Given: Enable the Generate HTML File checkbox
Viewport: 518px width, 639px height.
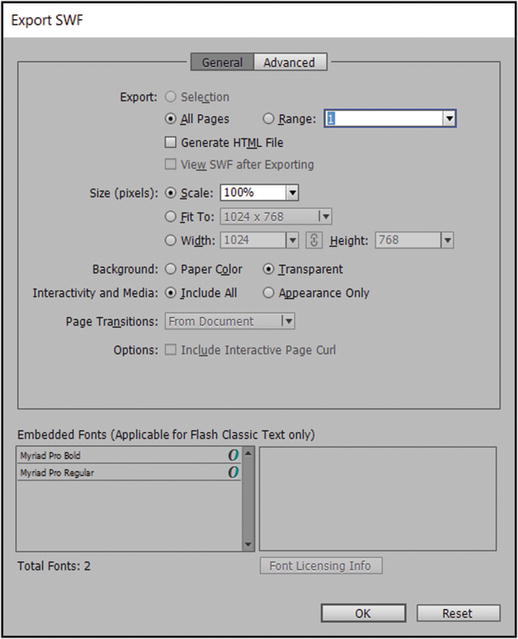Looking at the screenshot, I should (x=170, y=142).
